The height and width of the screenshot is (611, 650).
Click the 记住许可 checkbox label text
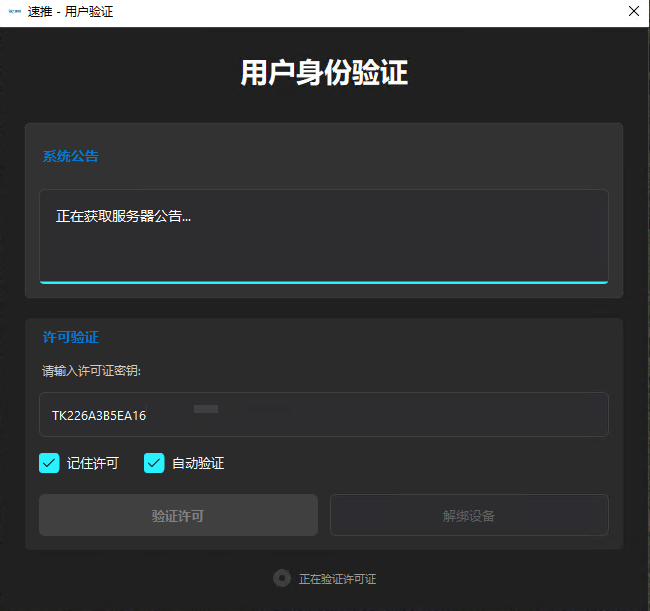[93, 463]
